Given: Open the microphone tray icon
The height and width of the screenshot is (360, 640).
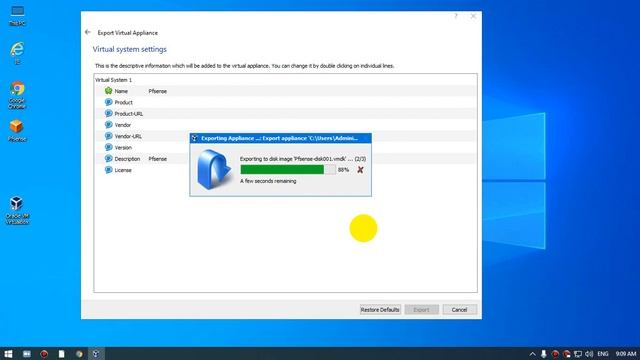Looking at the screenshot, I should tap(544, 354).
